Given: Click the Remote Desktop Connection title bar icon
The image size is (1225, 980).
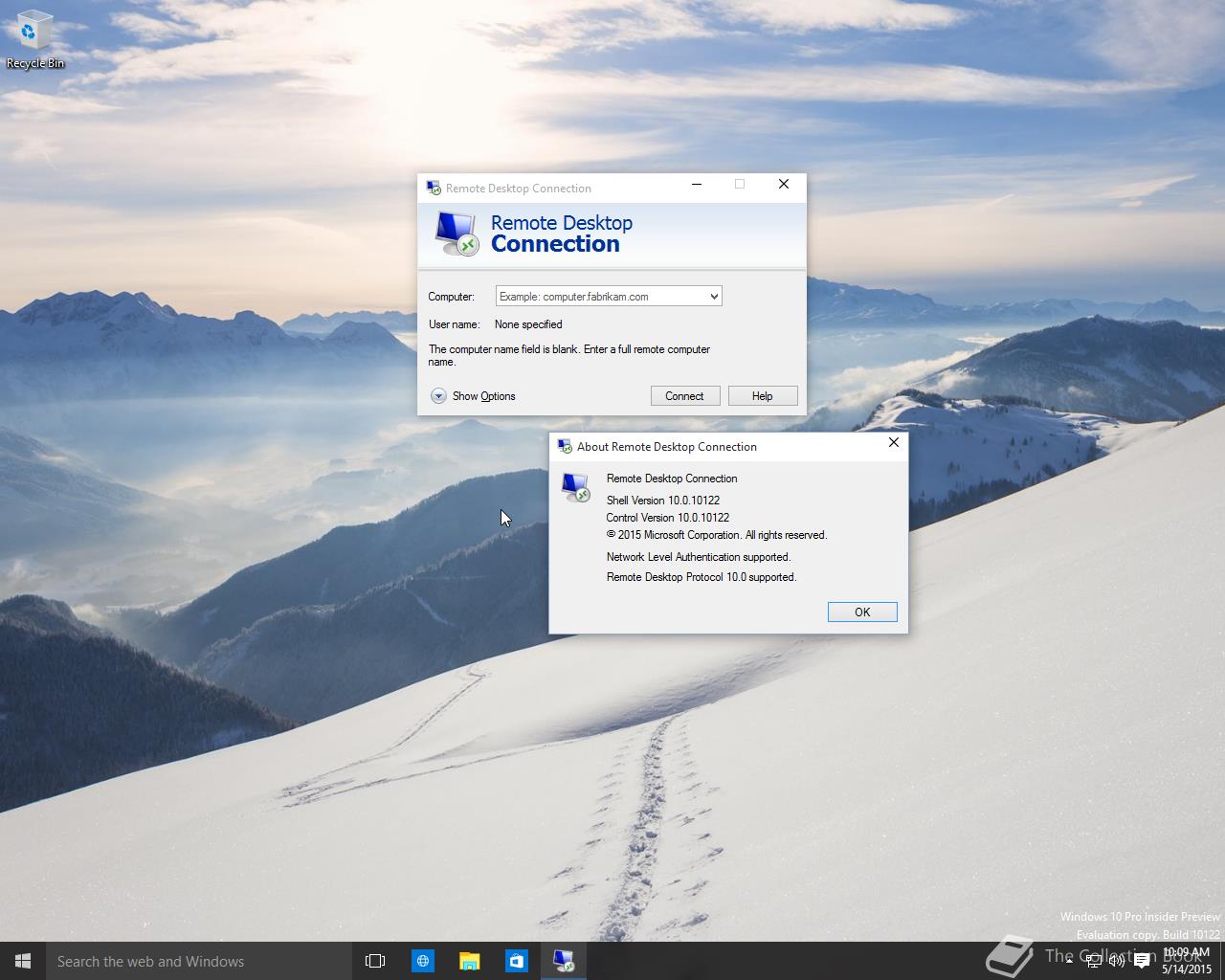Looking at the screenshot, I should [434, 188].
